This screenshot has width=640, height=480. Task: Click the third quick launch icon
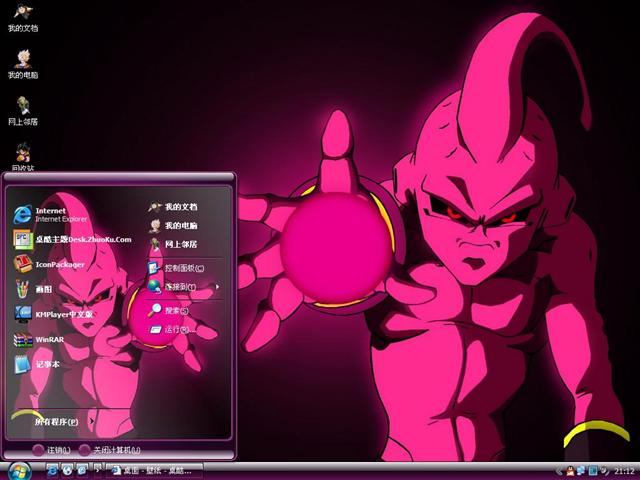coord(82,471)
